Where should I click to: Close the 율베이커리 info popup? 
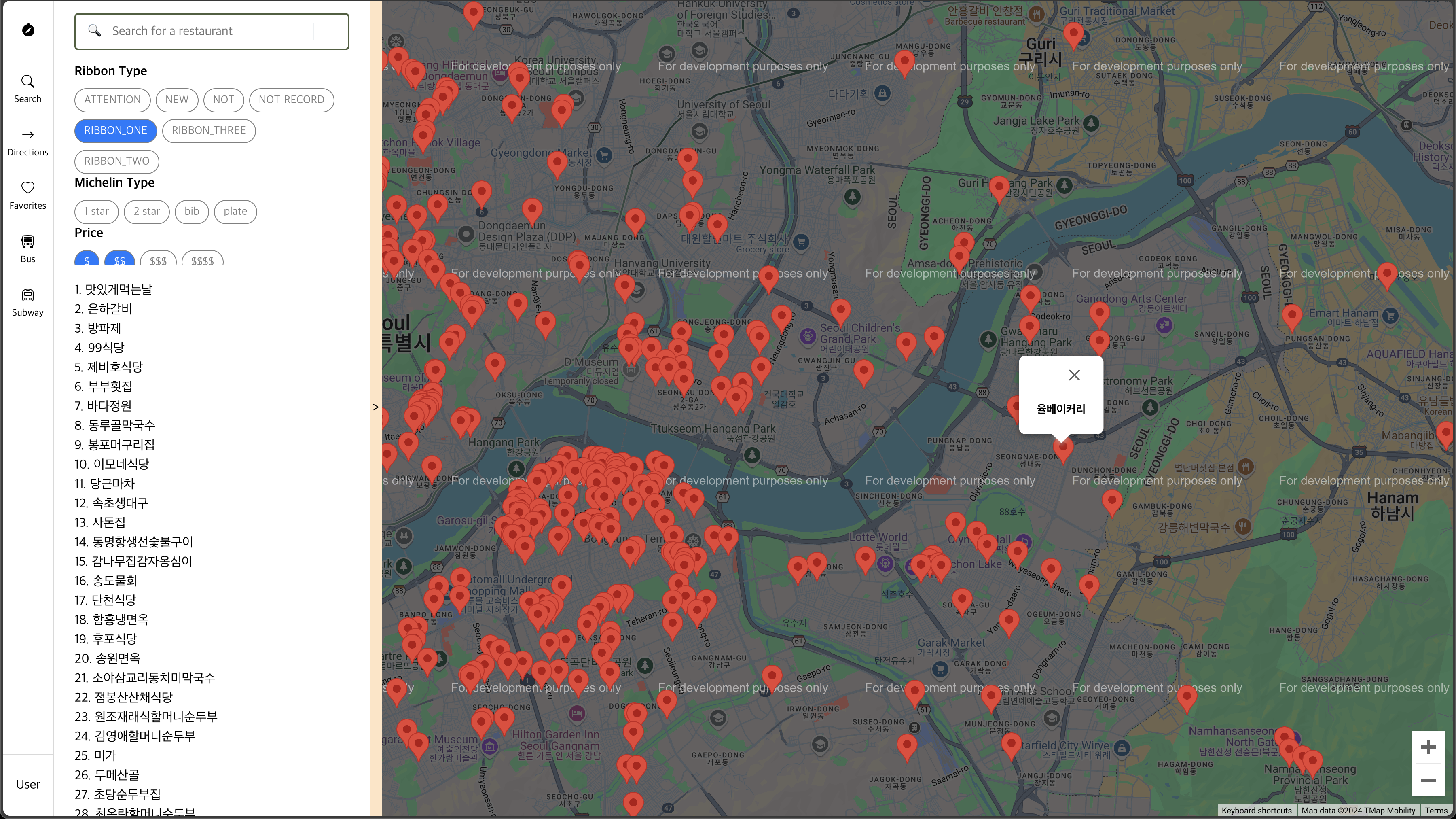tap(1074, 375)
